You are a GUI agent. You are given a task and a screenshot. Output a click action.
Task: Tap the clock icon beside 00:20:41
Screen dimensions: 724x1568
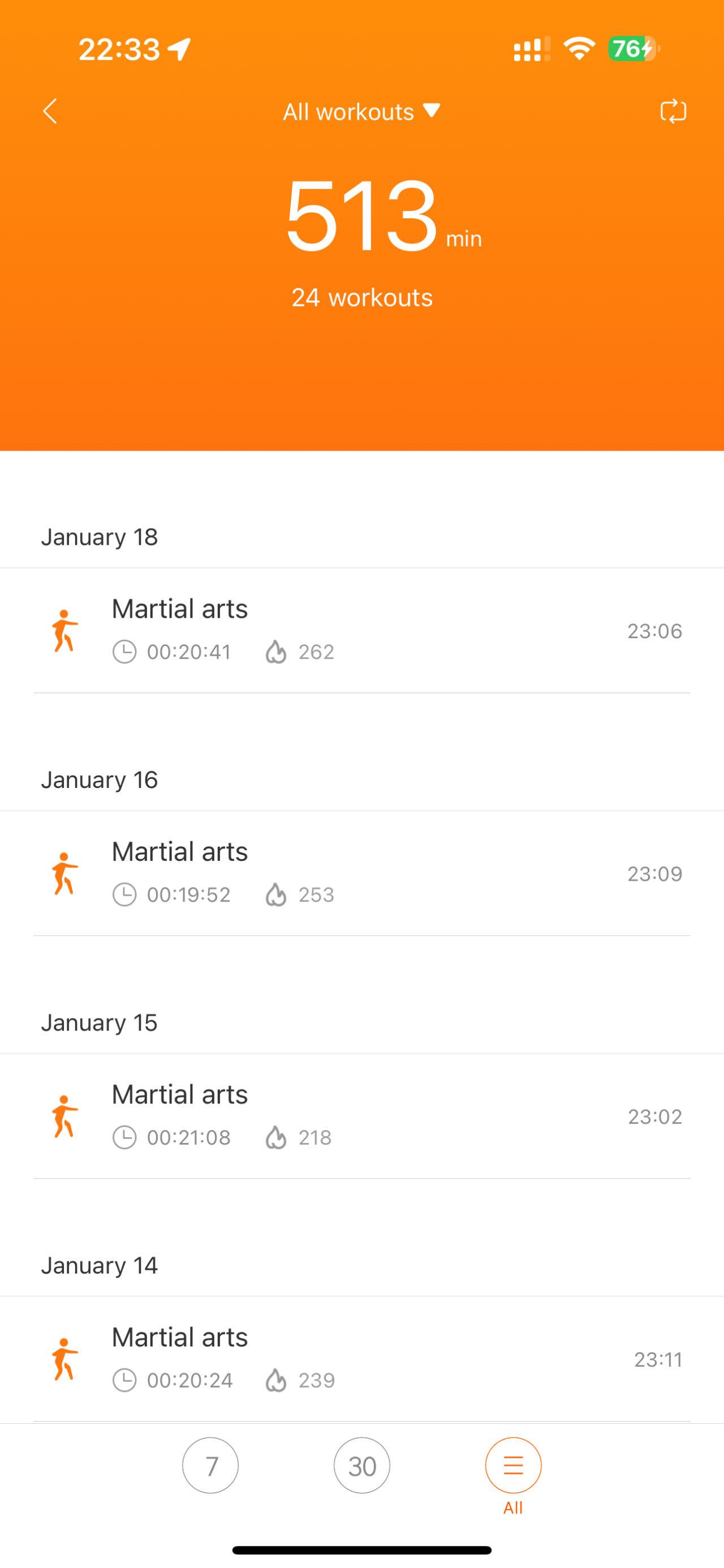coord(124,652)
